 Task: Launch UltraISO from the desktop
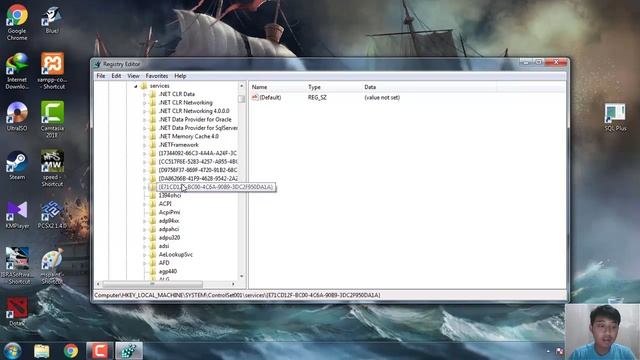click(17, 116)
